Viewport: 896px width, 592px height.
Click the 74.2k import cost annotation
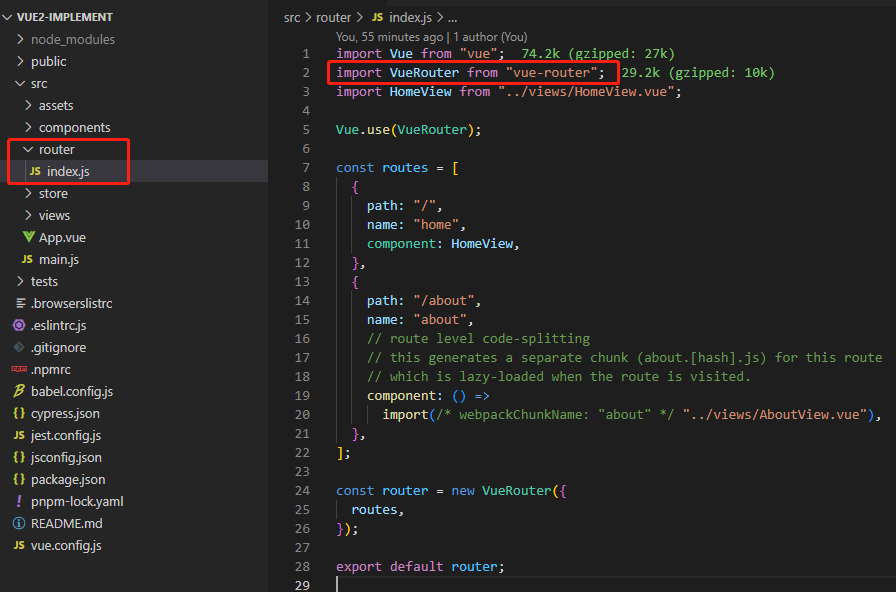[598, 54]
